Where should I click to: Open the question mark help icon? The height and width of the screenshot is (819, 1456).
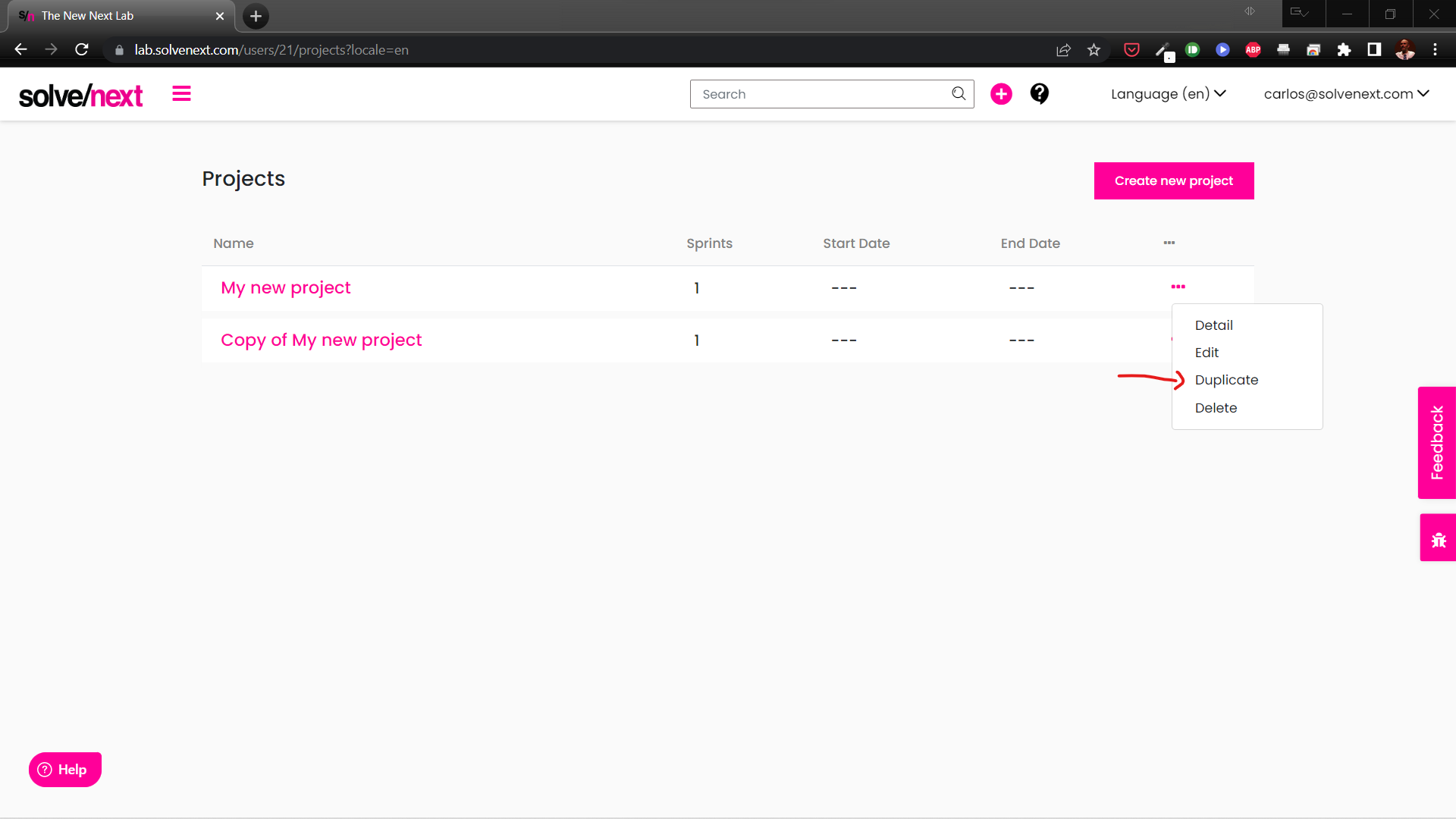coord(1039,94)
